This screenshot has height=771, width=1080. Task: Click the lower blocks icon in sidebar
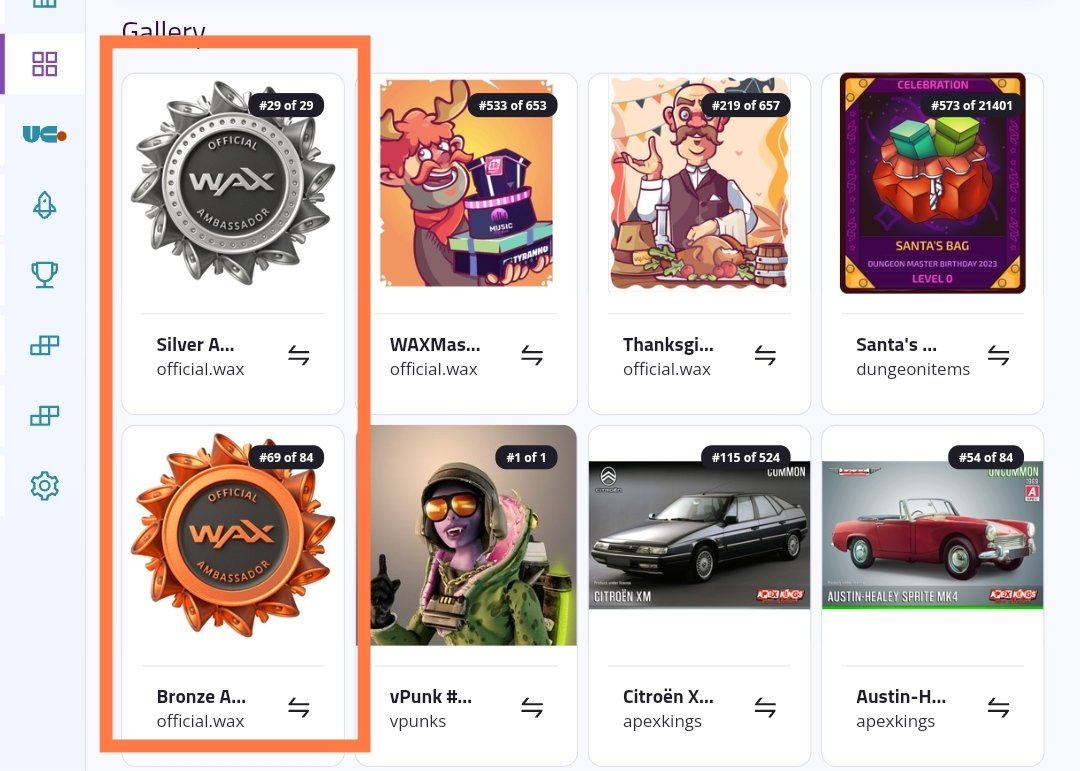tap(45, 415)
